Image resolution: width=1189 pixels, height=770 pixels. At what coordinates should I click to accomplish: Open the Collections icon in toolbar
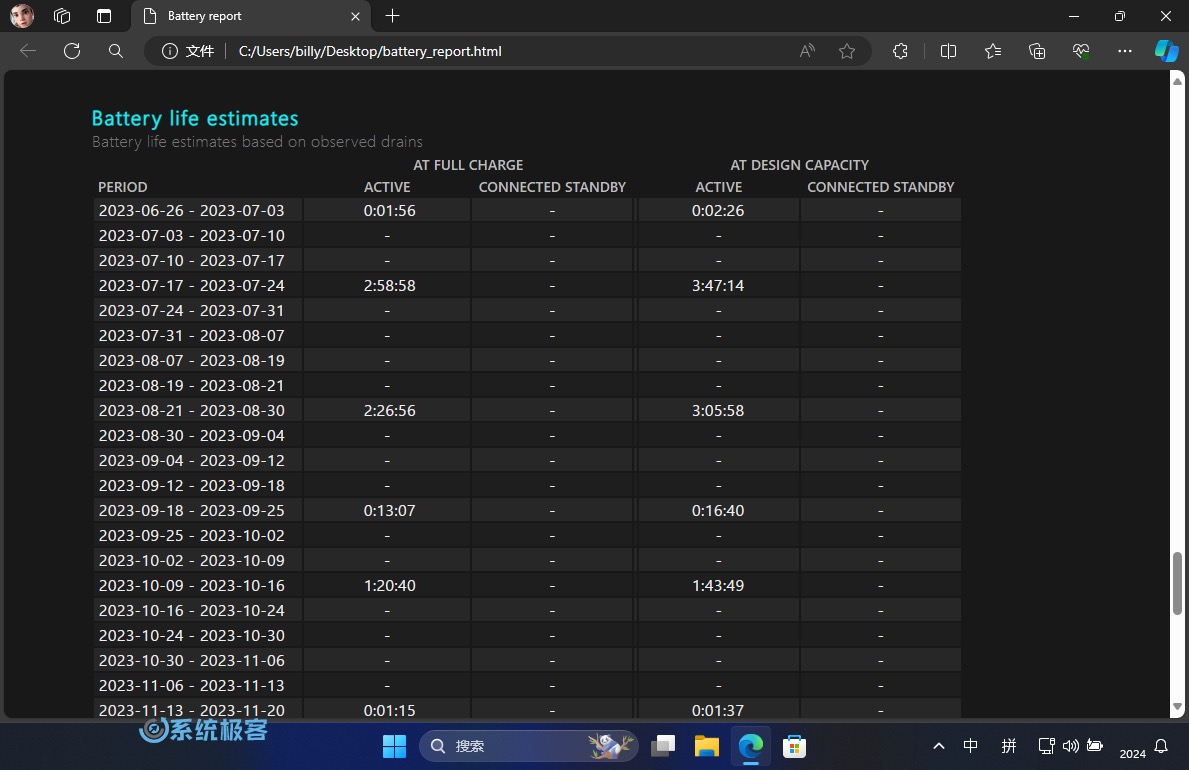click(x=1037, y=51)
